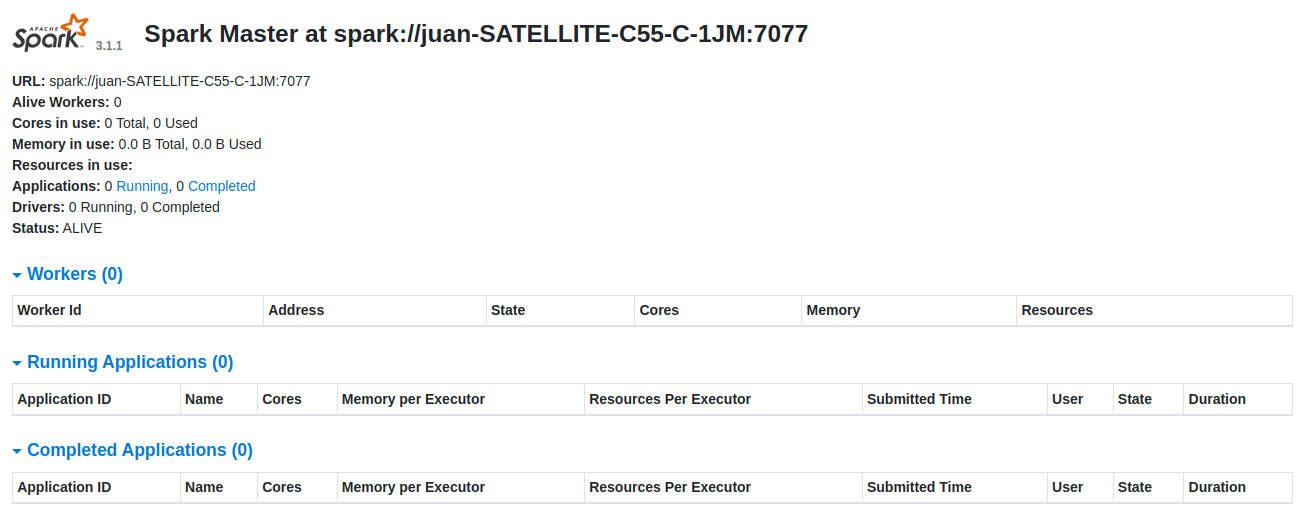Image resolution: width=1299 pixels, height=532 pixels.
Task: Open the Running applications link
Action: (x=142, y=186)
